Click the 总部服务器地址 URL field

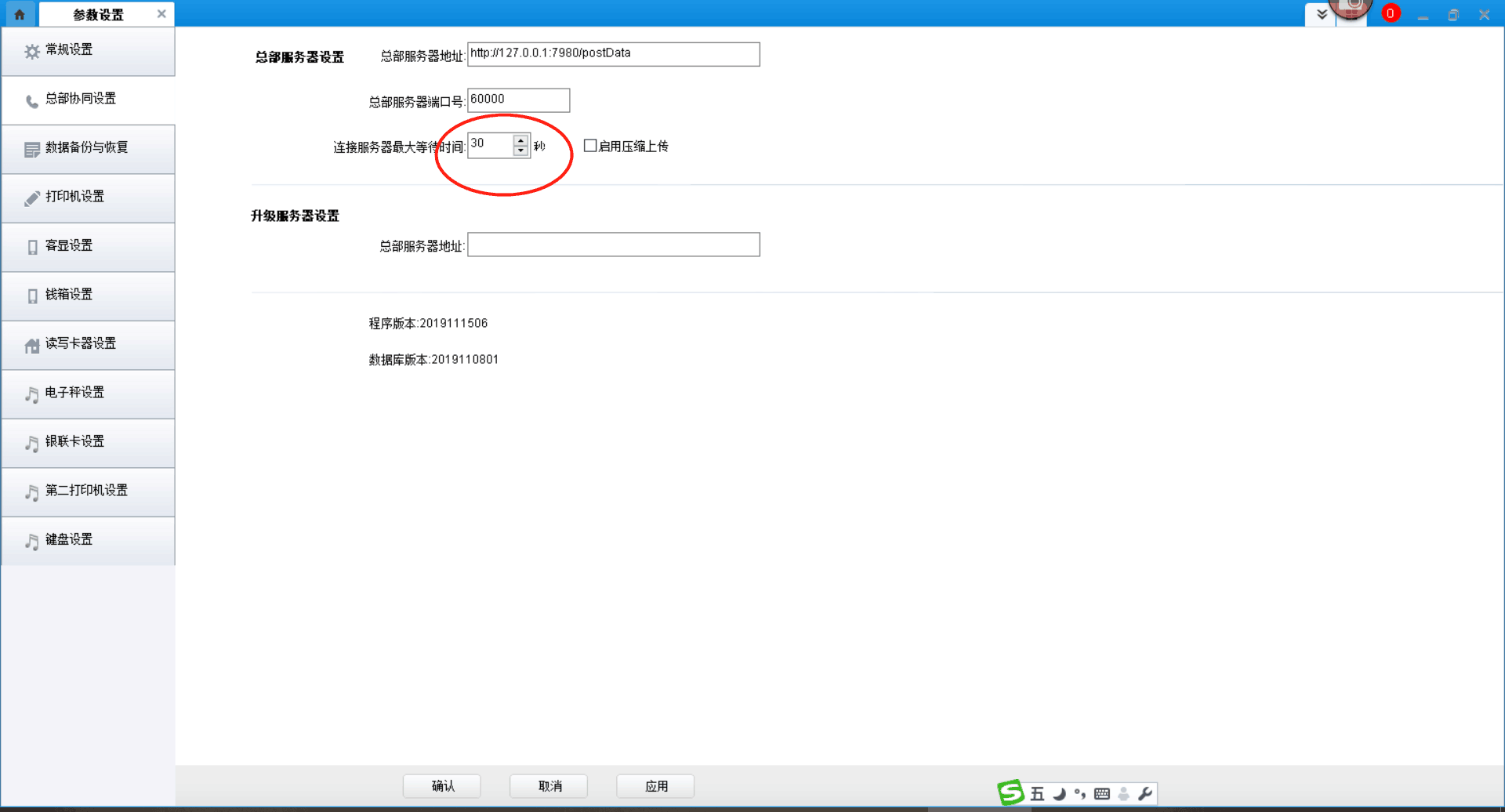pos(613,54)
